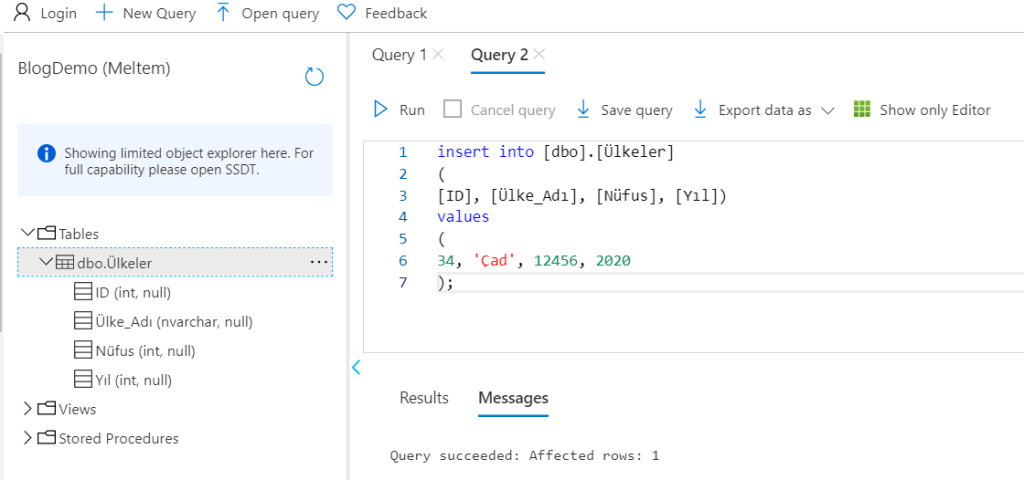Open the Export data as dropdown
The width and height of the screenshot is (1024, 480).
[827, 111]
